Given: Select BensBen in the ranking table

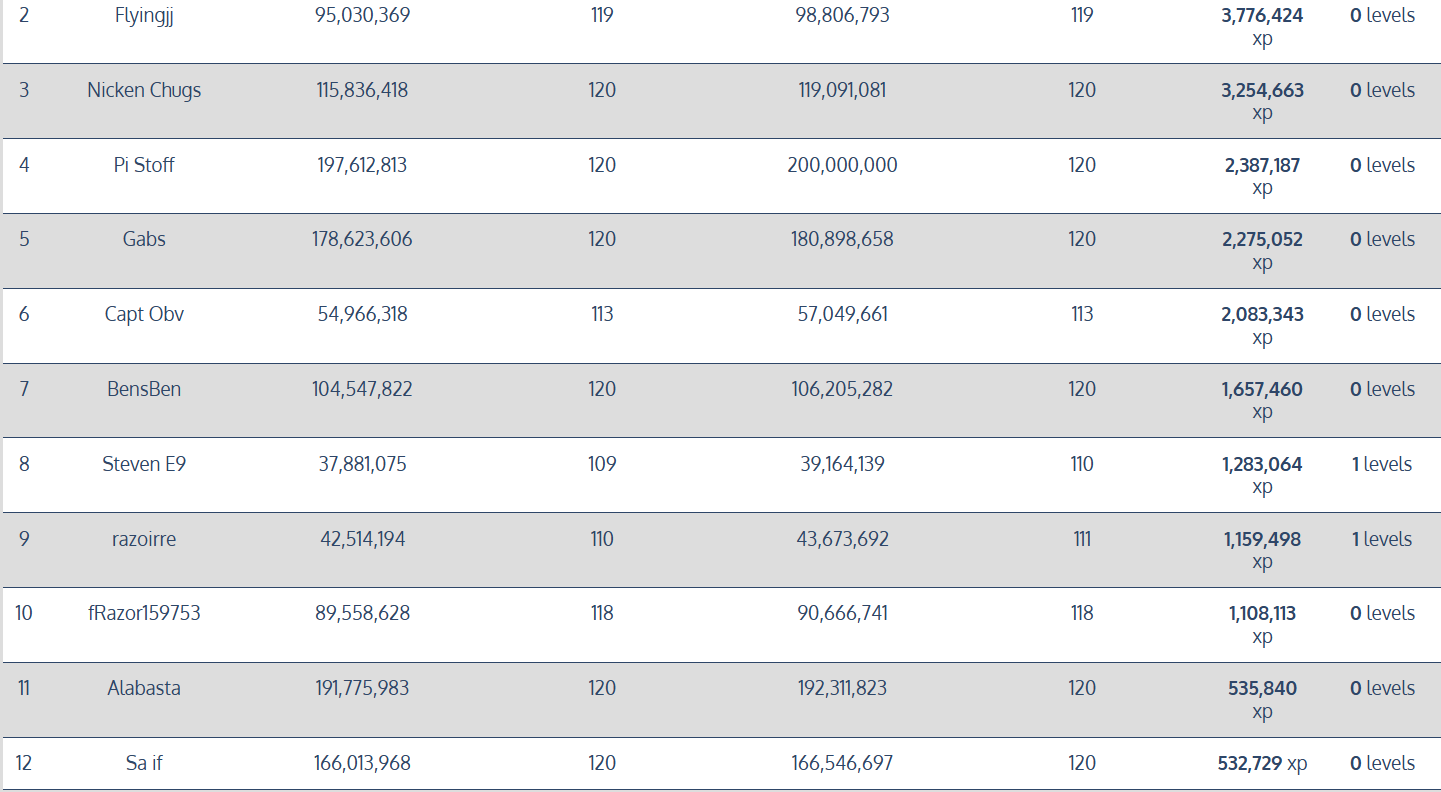Looking at the screenshot, I should tap(144, 389).
